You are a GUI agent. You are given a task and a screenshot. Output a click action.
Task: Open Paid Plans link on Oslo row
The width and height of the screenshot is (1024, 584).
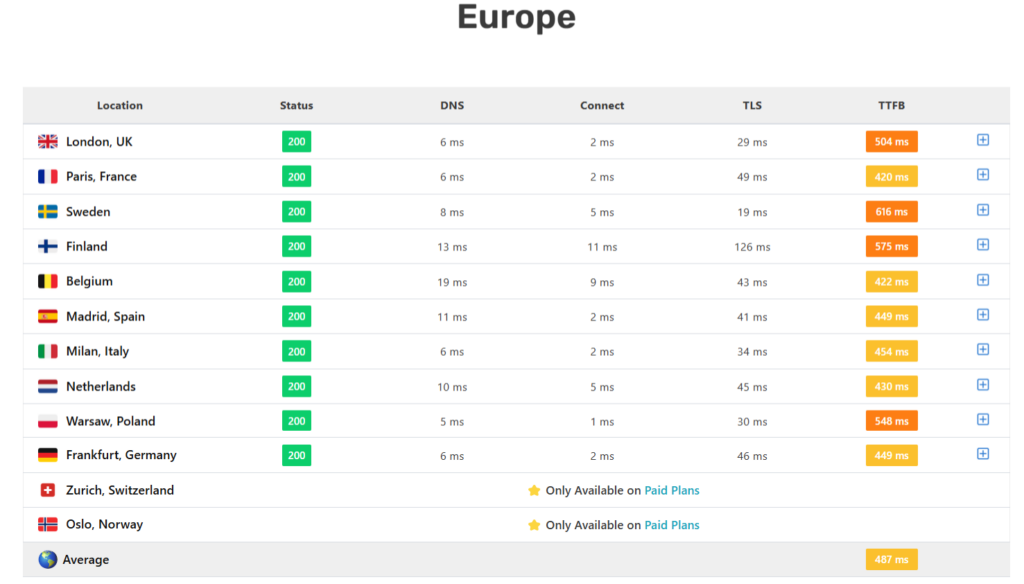point(671,524)
